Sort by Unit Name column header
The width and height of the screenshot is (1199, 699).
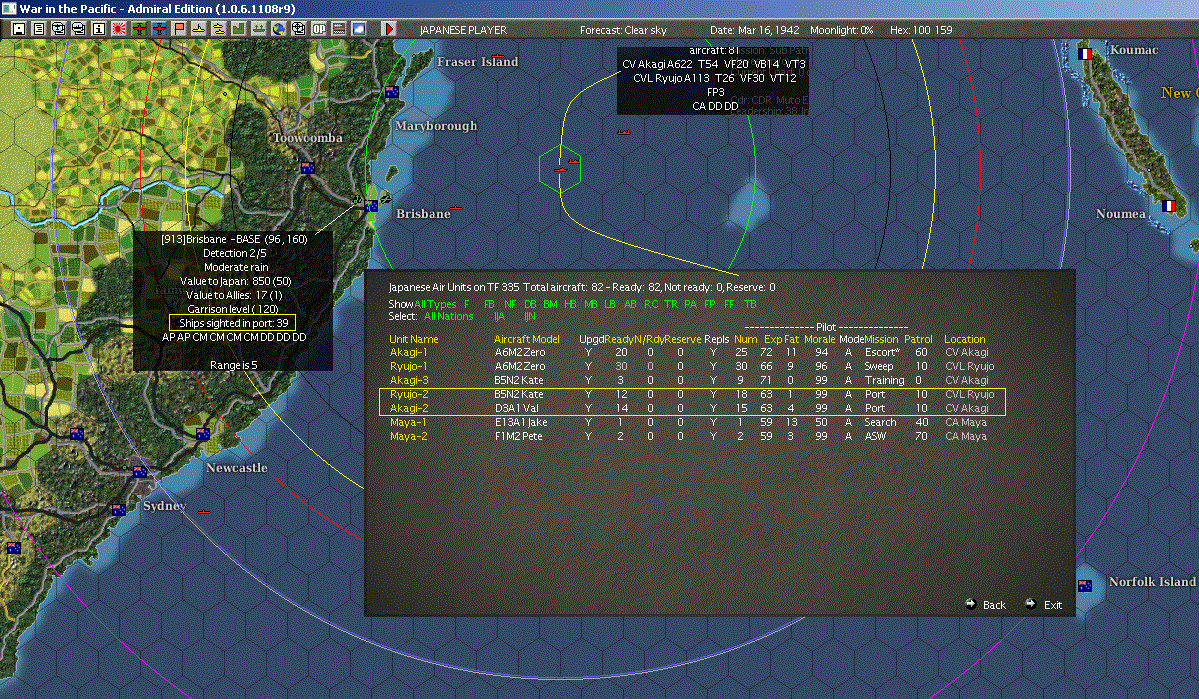click(x=414, y=339)
